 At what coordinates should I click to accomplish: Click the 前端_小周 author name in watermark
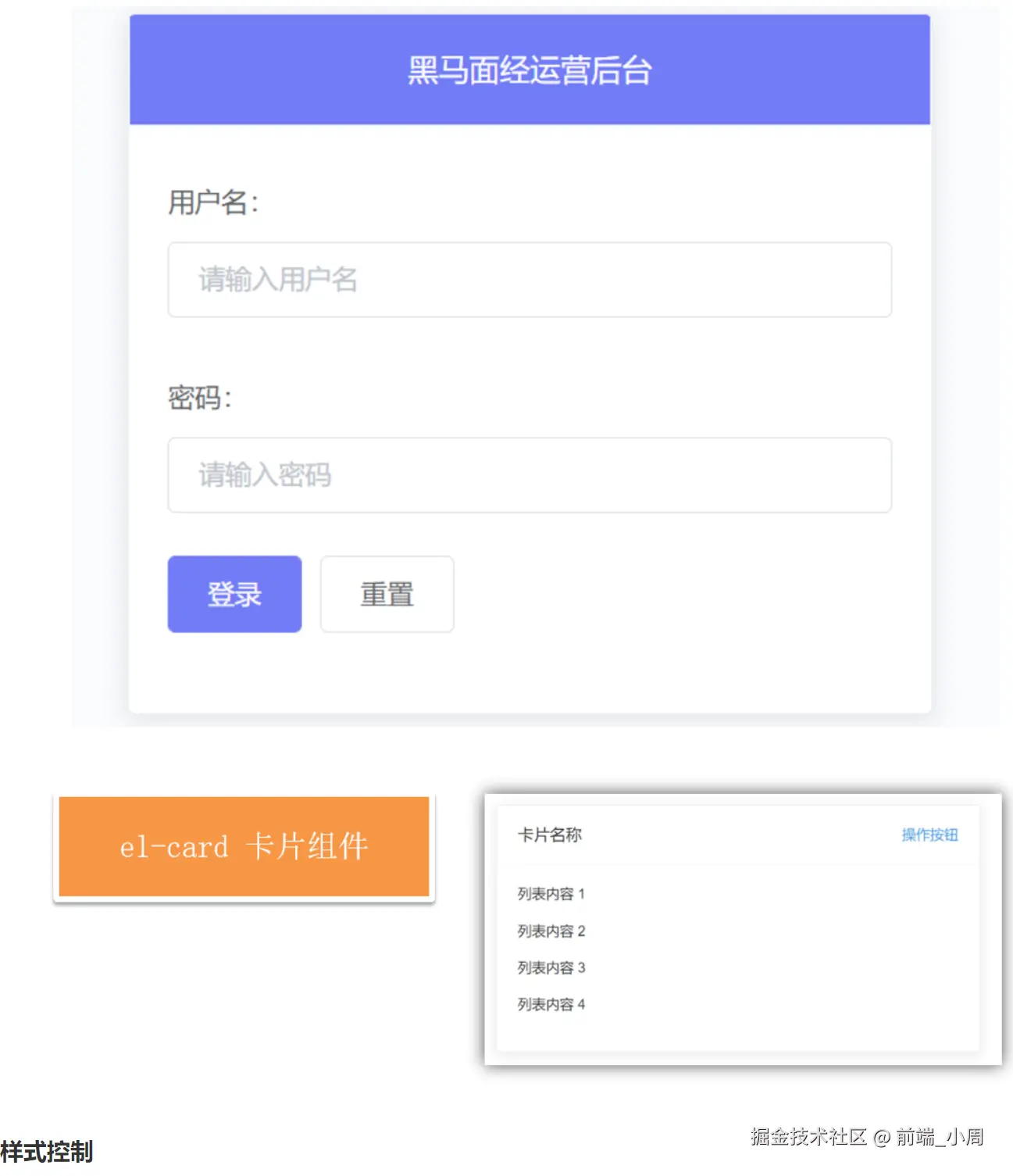(x=940, y=1136)
